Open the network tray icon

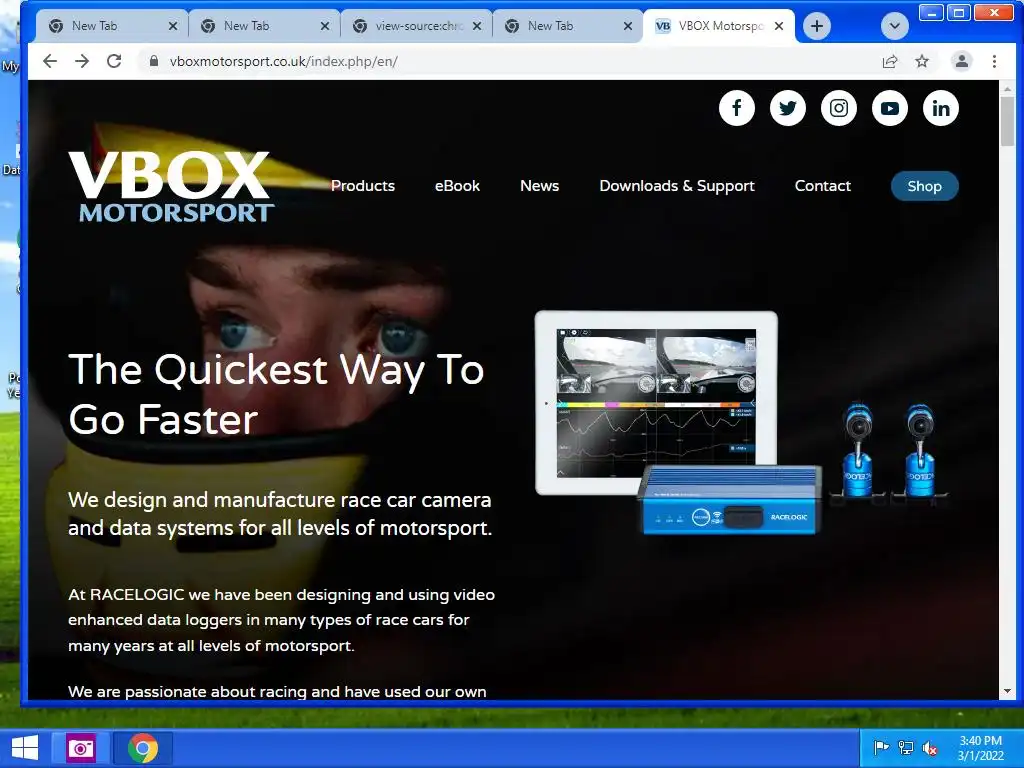click(x=906, y=748)
